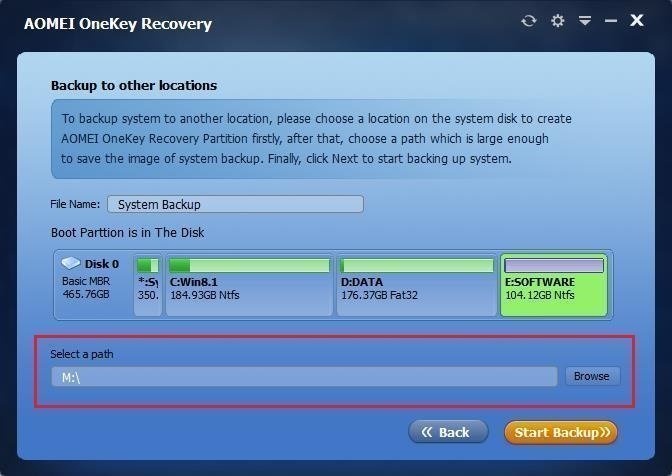Viewport: 672px width, 476px height.
Task: Click the Backup to other locations heading
Action: click(134, 85)
